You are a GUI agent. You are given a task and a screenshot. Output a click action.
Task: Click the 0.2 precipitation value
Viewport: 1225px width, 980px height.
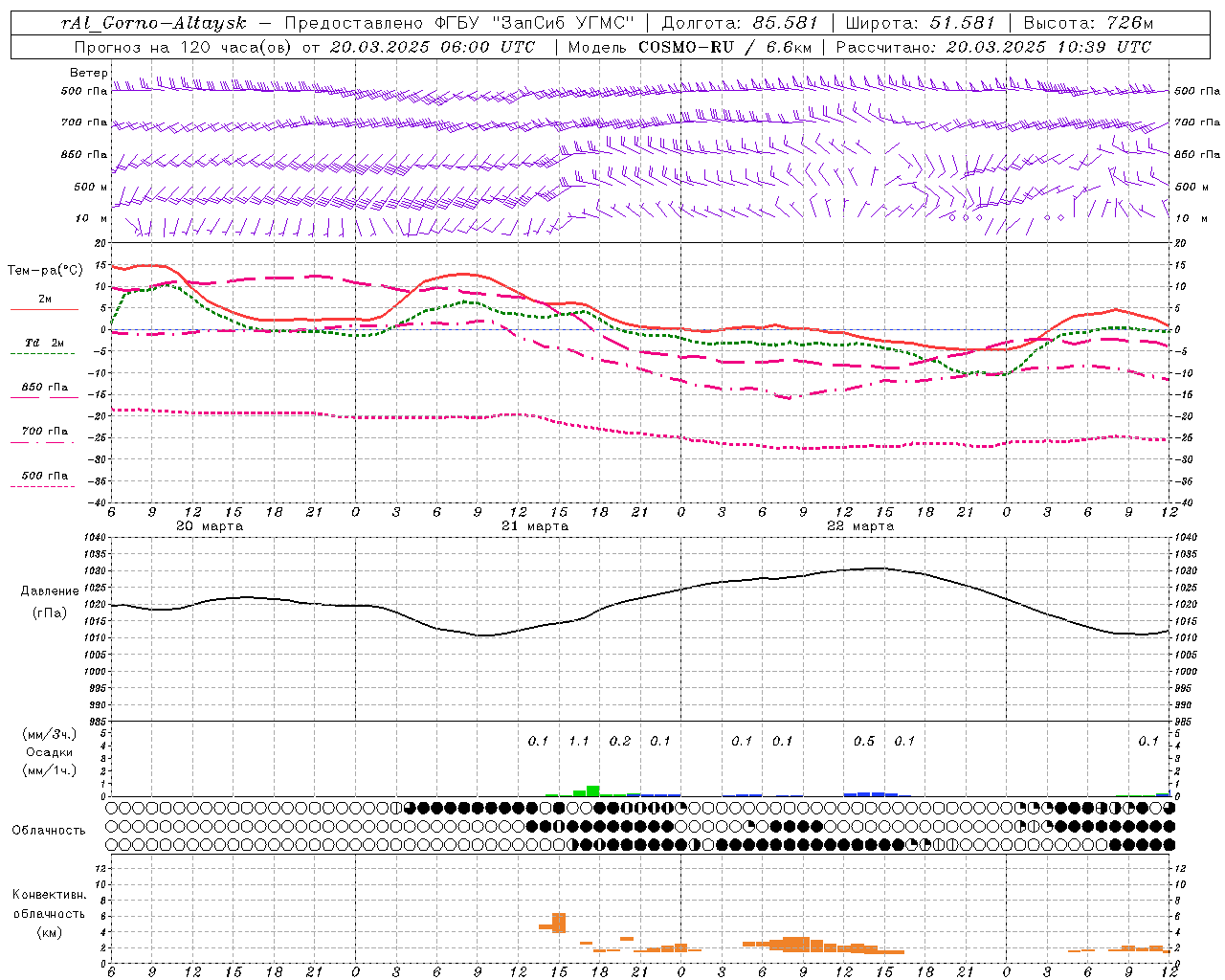pyautogui.click(x=620, y=742)
